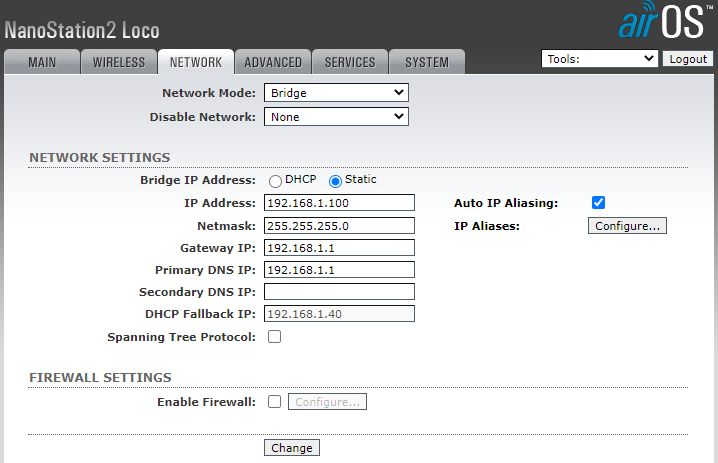The width and height of the screenshot is (718, 463).
Task: Click the Enable Firewall label
Action: click(207, 402)
